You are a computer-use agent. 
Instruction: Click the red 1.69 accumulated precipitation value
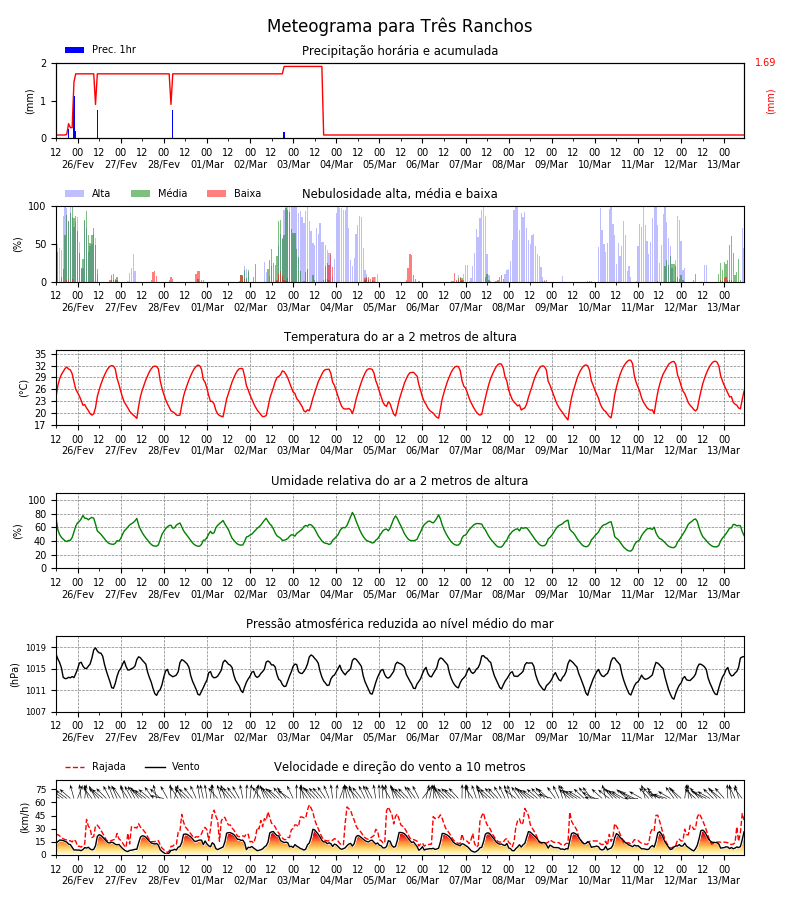click(765, 63)
